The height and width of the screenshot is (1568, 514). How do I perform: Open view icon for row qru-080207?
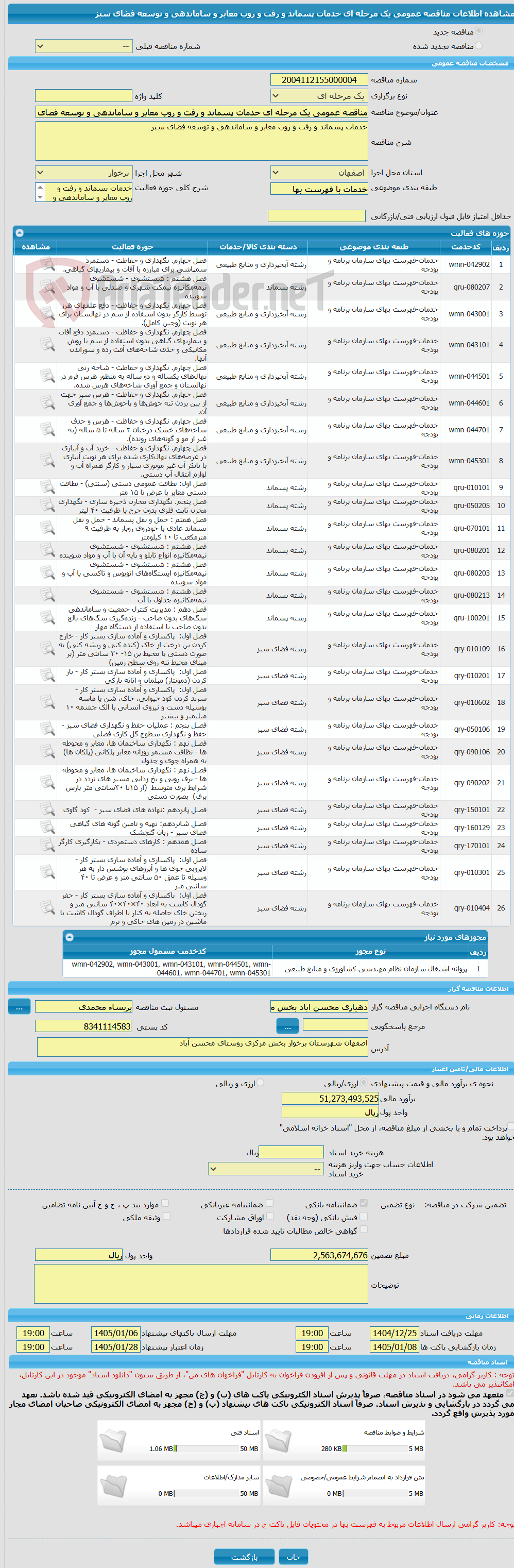pos(47,286)
